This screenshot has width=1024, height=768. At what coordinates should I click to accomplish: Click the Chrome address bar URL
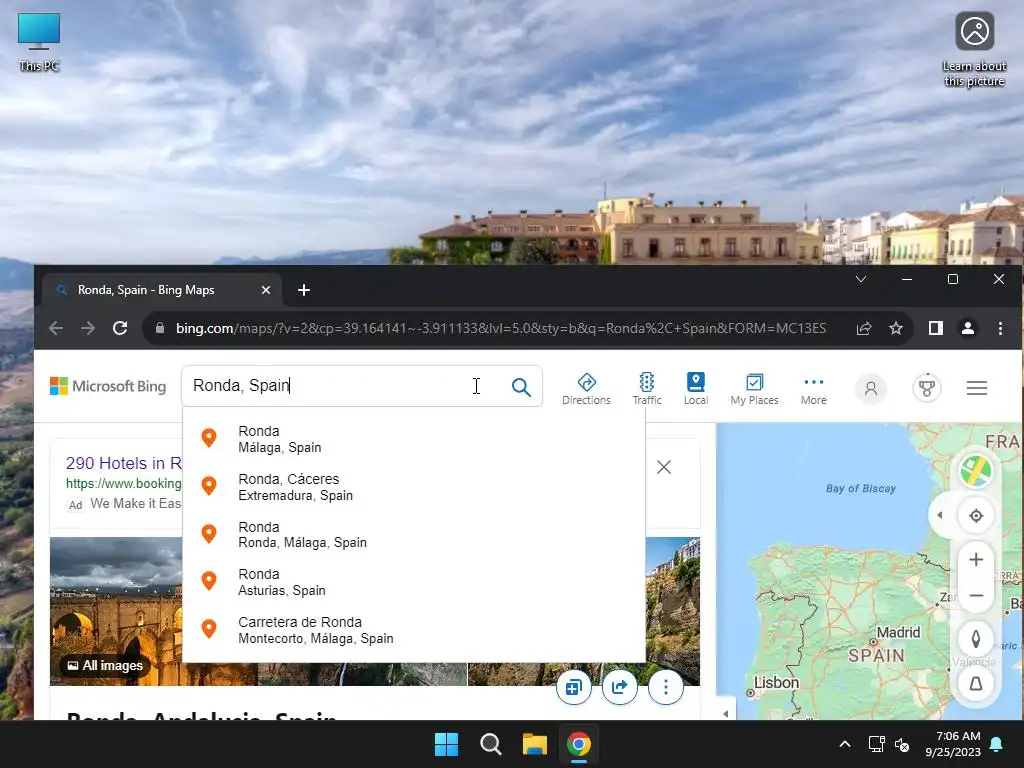pyautogui.click(x=501, y=328)
